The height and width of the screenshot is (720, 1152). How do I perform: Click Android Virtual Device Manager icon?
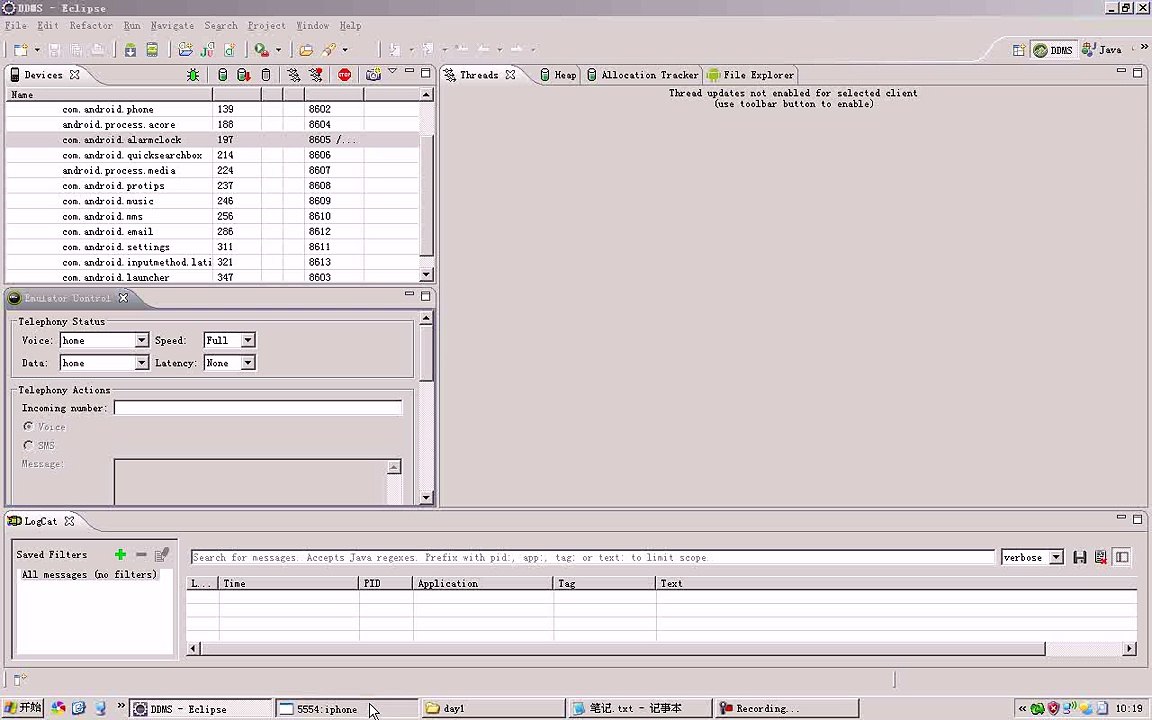pyautogui.click(x=152, y=50)
